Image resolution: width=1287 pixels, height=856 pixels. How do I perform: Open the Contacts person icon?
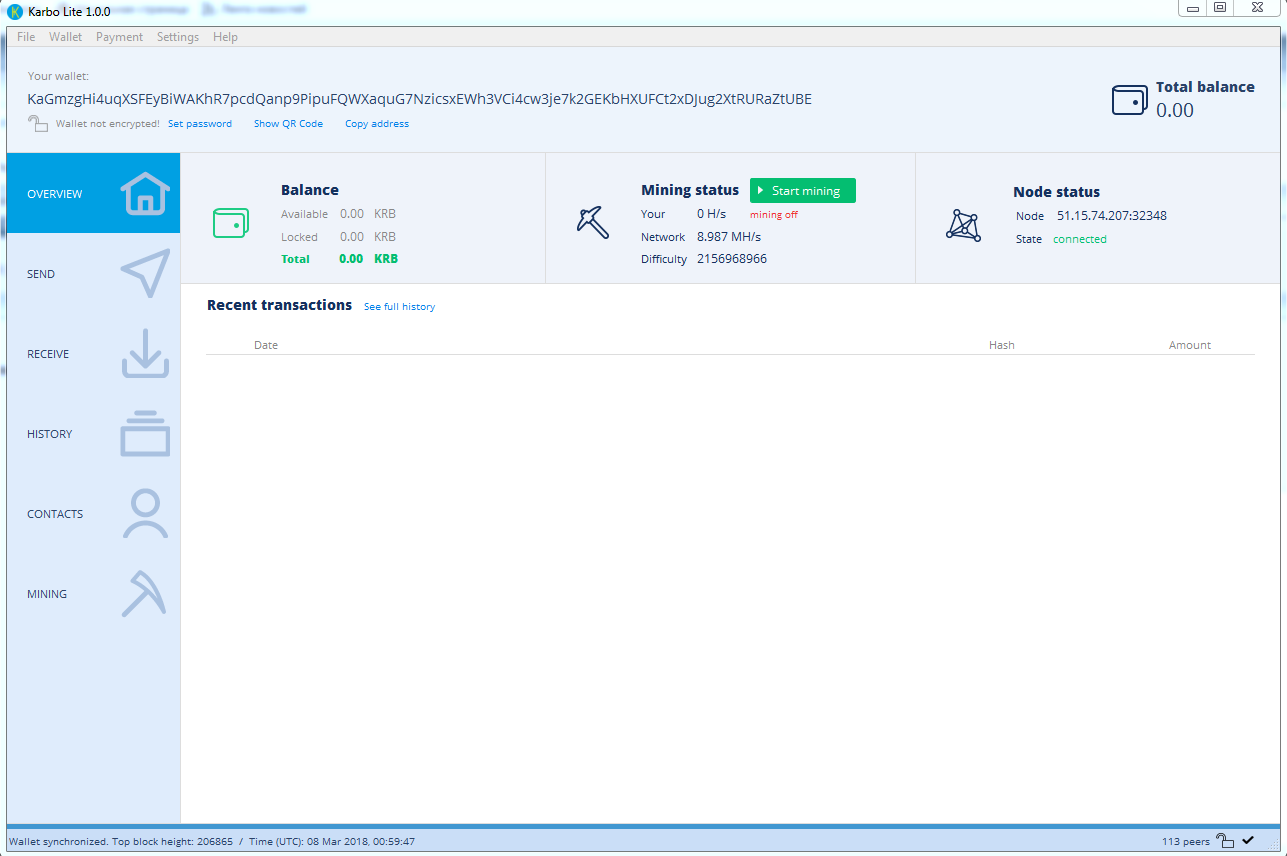[x=146, y=514]
